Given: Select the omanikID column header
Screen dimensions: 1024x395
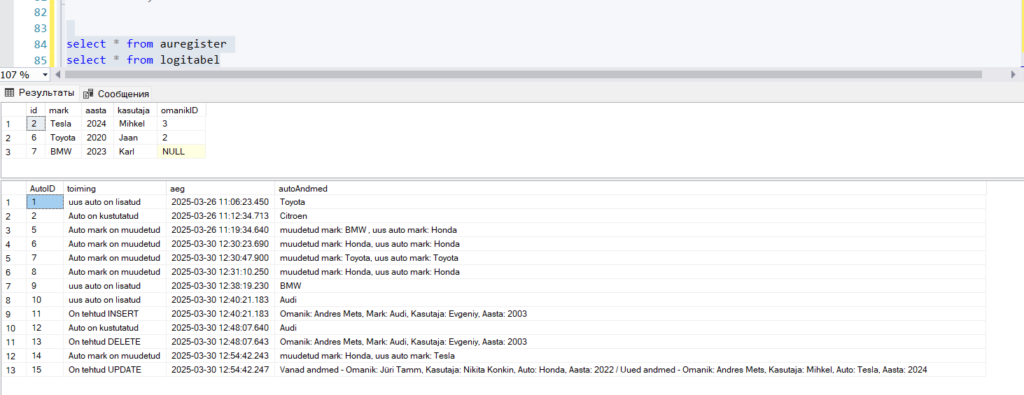Looking at the screenshot, I should click(182, 110).
